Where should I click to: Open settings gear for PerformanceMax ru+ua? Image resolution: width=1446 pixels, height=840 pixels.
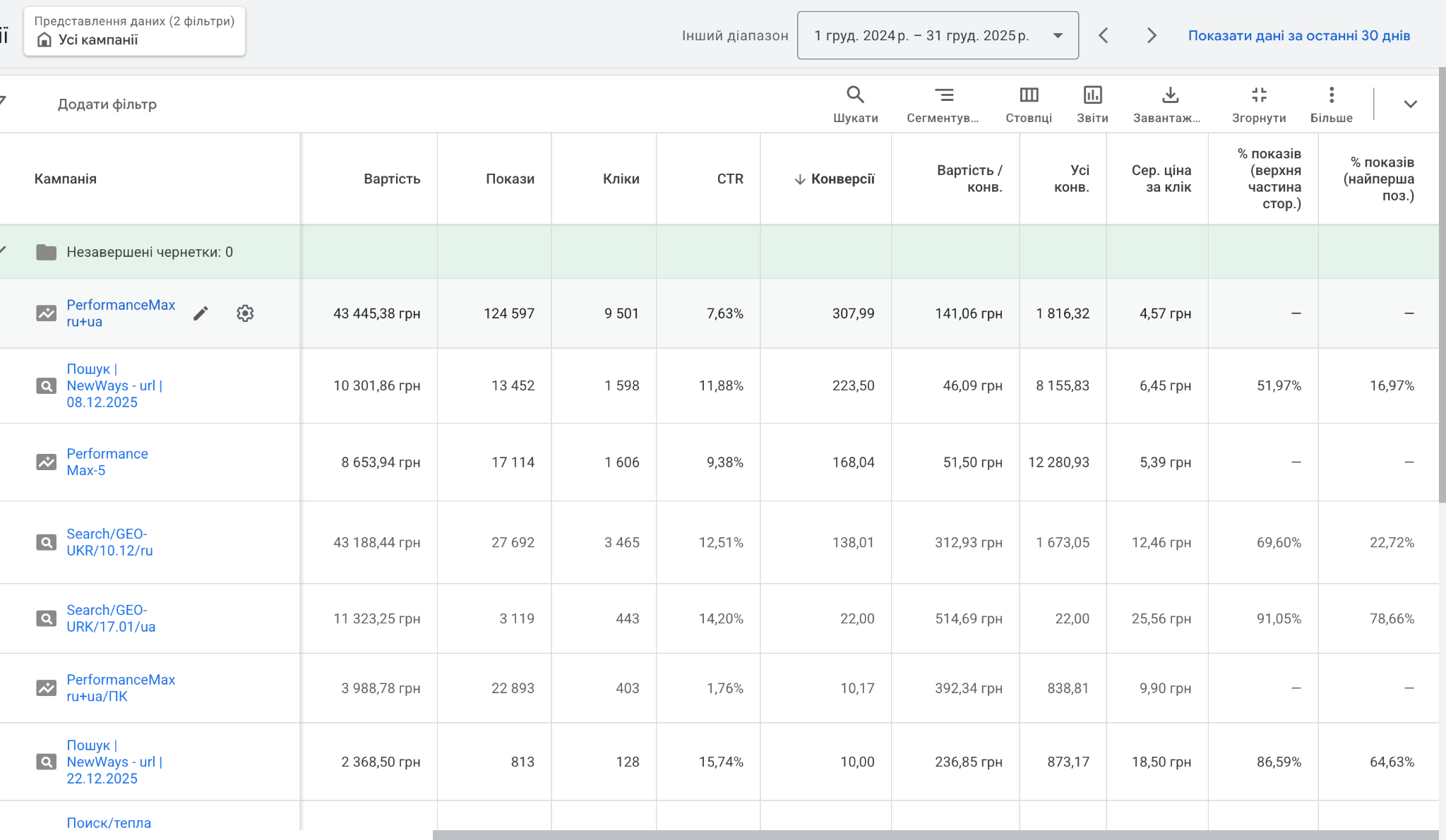245,313
